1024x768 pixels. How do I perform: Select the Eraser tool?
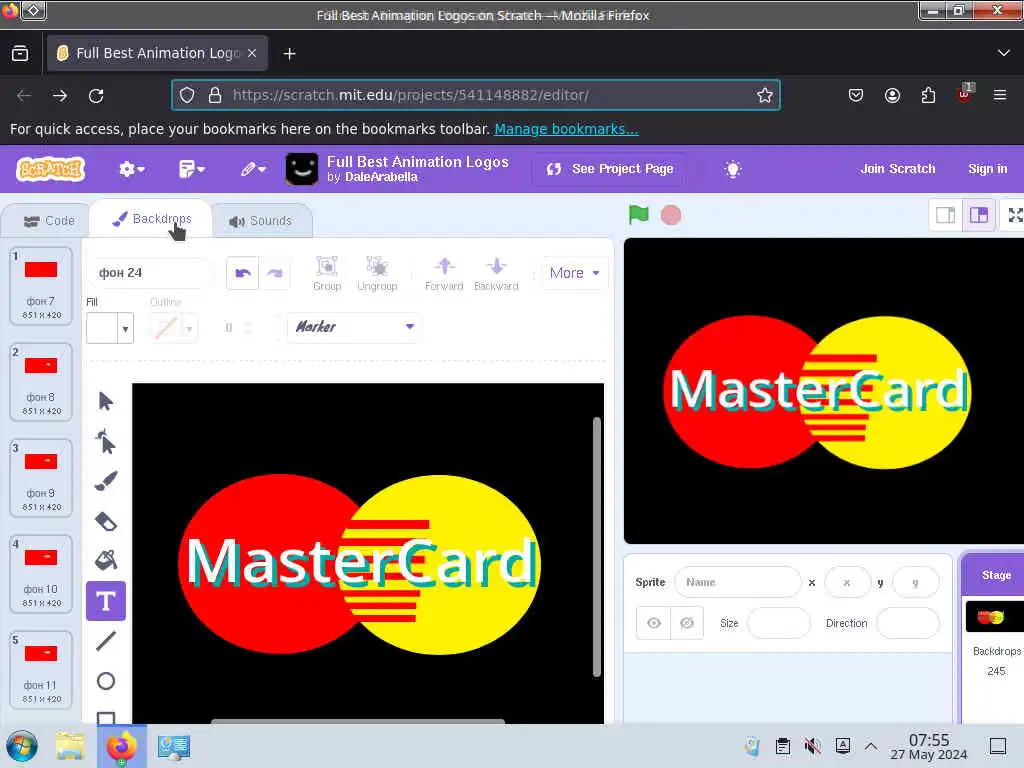(106, 521)
